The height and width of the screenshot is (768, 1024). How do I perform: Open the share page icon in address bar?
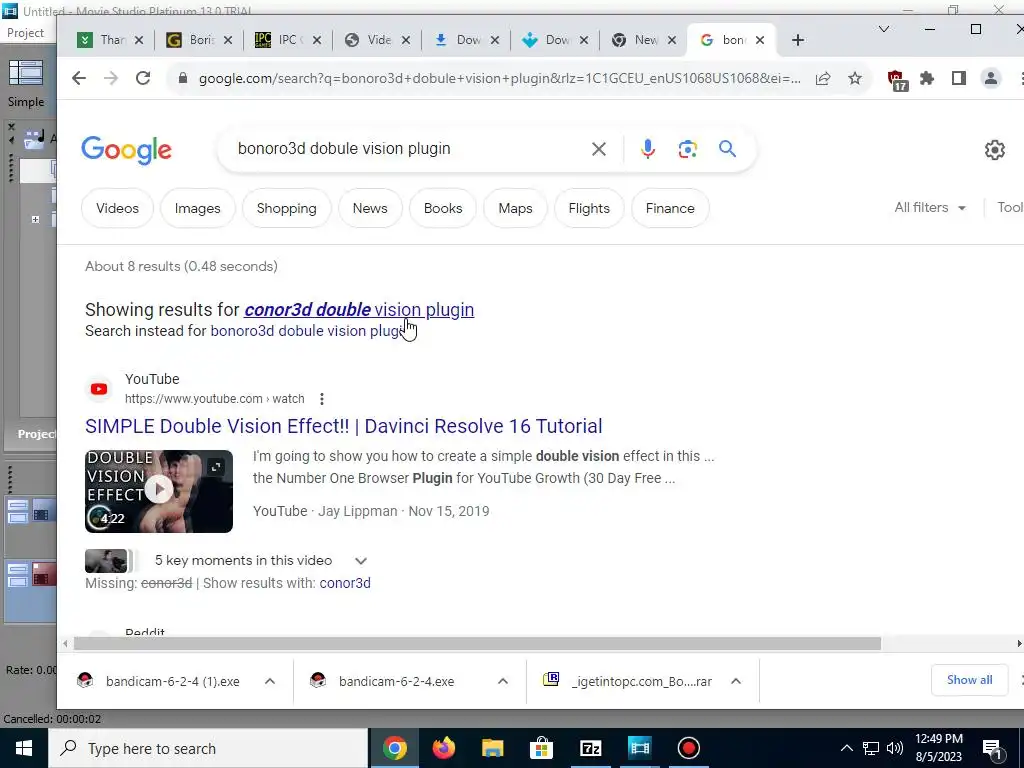point(823,78)
